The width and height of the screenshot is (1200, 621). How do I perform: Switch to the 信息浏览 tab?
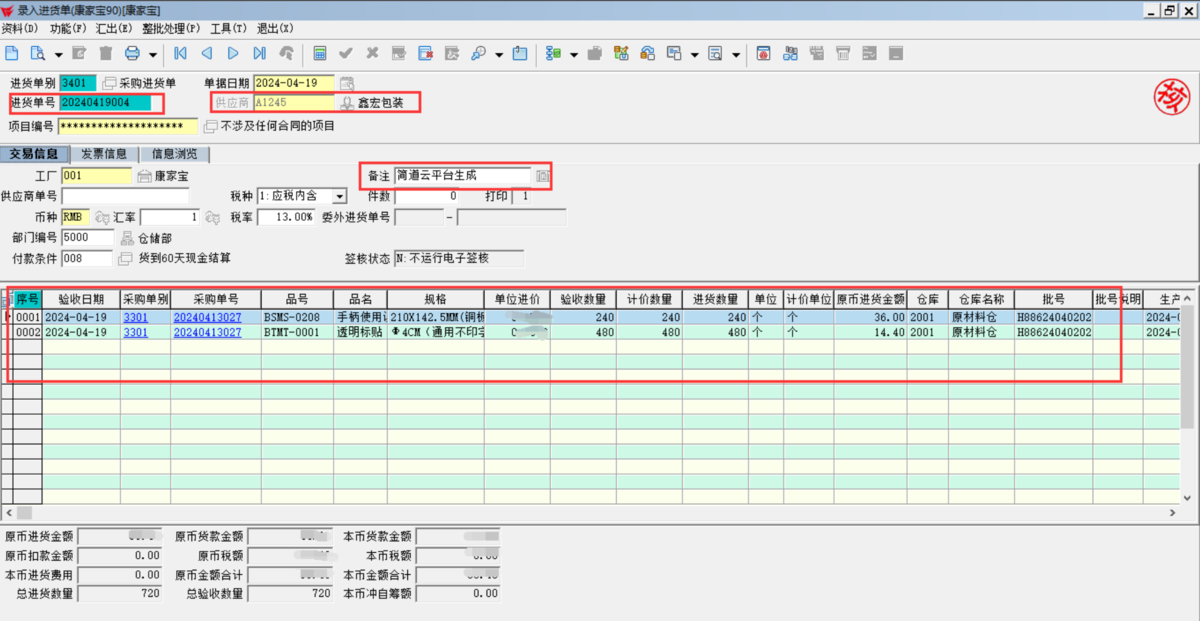tap(174, 154)
